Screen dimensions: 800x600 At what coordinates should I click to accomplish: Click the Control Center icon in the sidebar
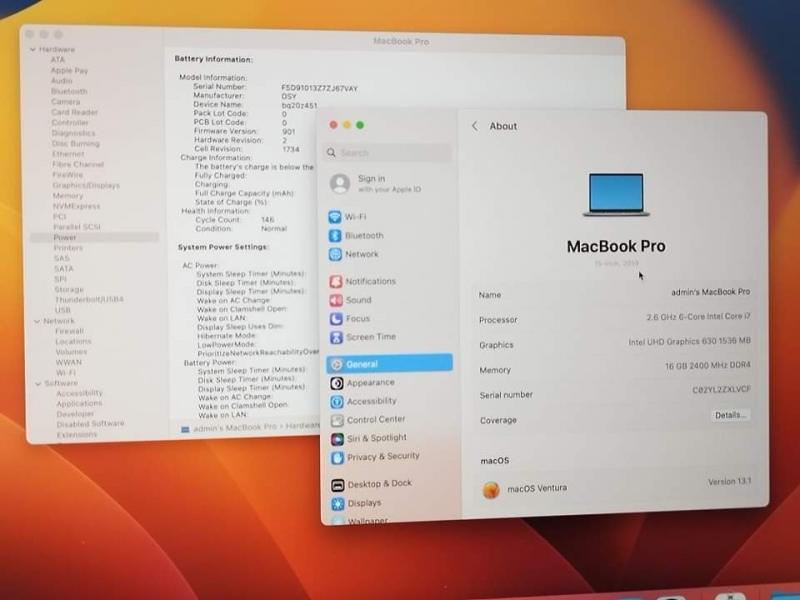[337, 420]
